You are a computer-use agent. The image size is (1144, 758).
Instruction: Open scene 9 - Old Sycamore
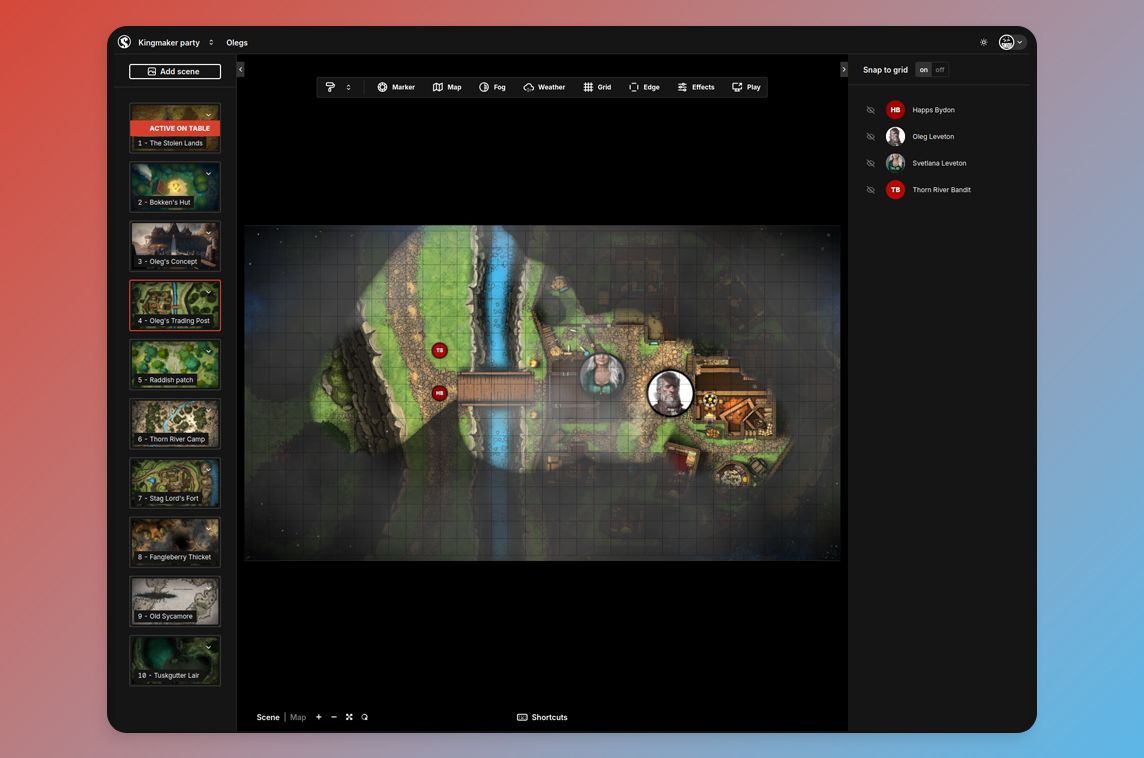pos(175,602)
